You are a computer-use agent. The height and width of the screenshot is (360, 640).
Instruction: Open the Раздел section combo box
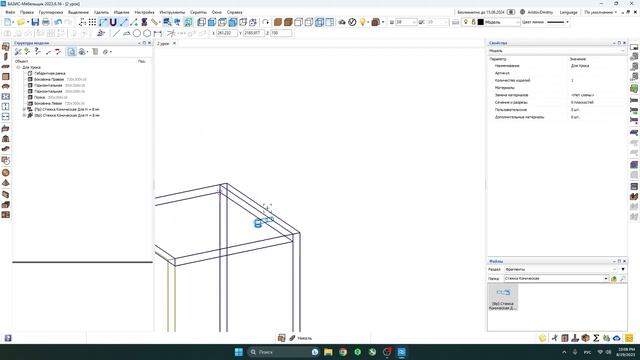tap(560, 269)
